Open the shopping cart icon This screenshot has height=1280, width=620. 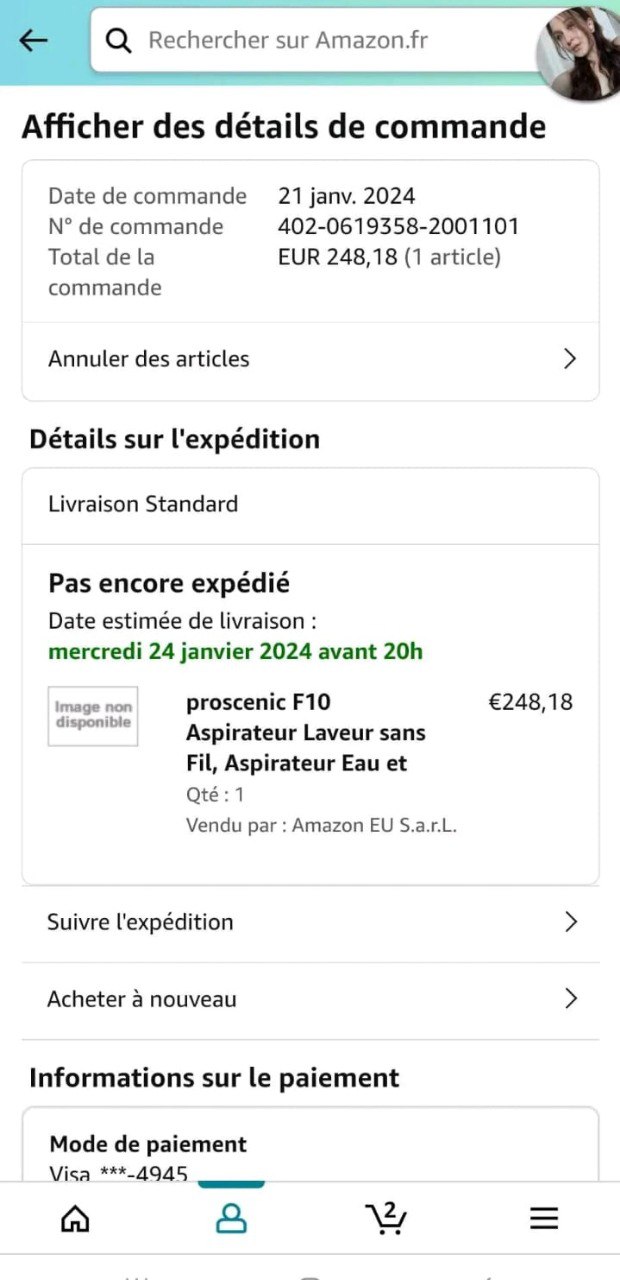[x=386, y=1217]
